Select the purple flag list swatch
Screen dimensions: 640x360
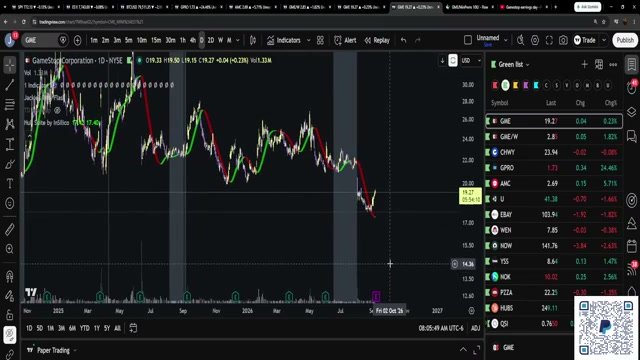(x=526, y=85)
